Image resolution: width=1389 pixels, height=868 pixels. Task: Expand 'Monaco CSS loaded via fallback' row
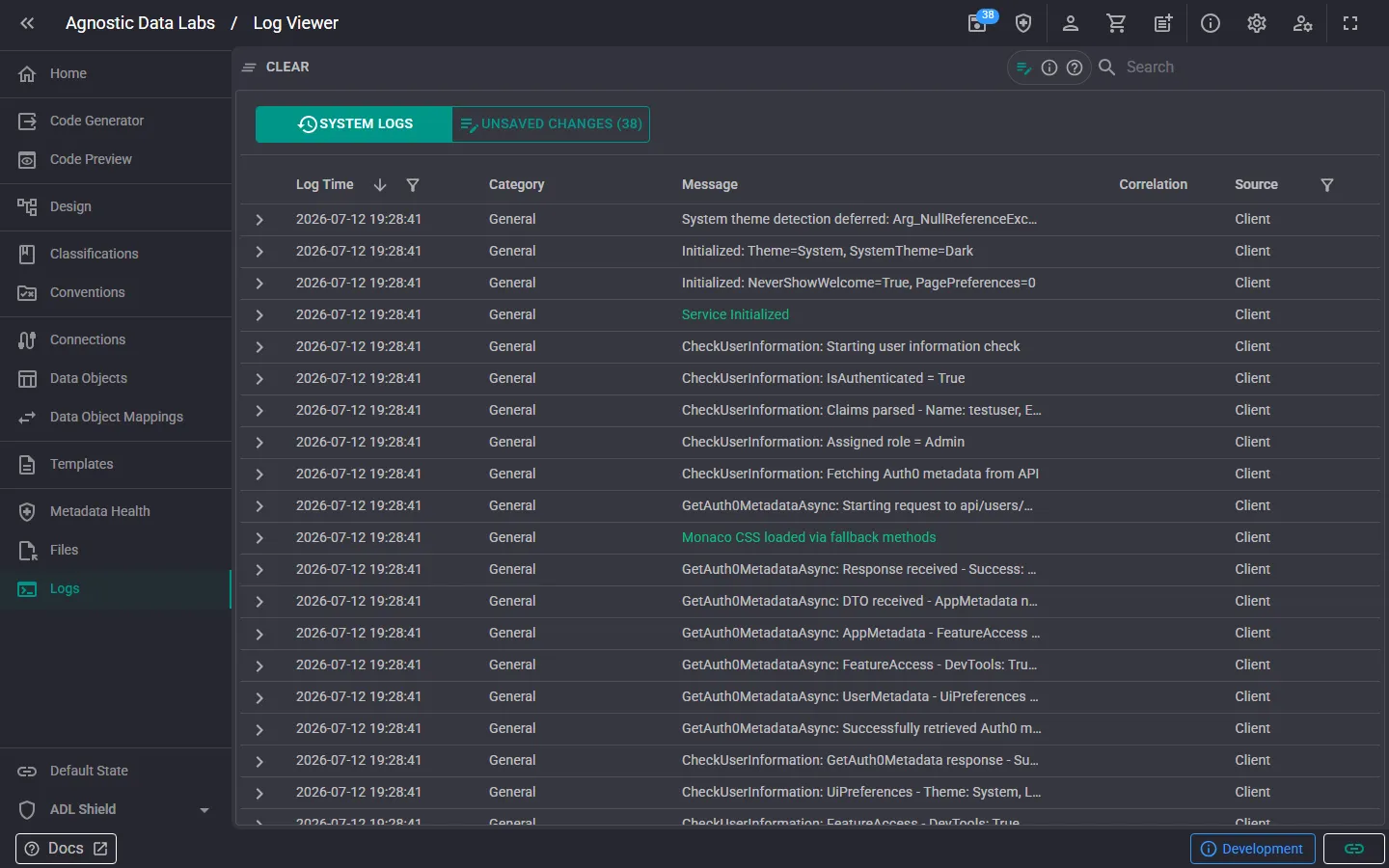point(259,538)
